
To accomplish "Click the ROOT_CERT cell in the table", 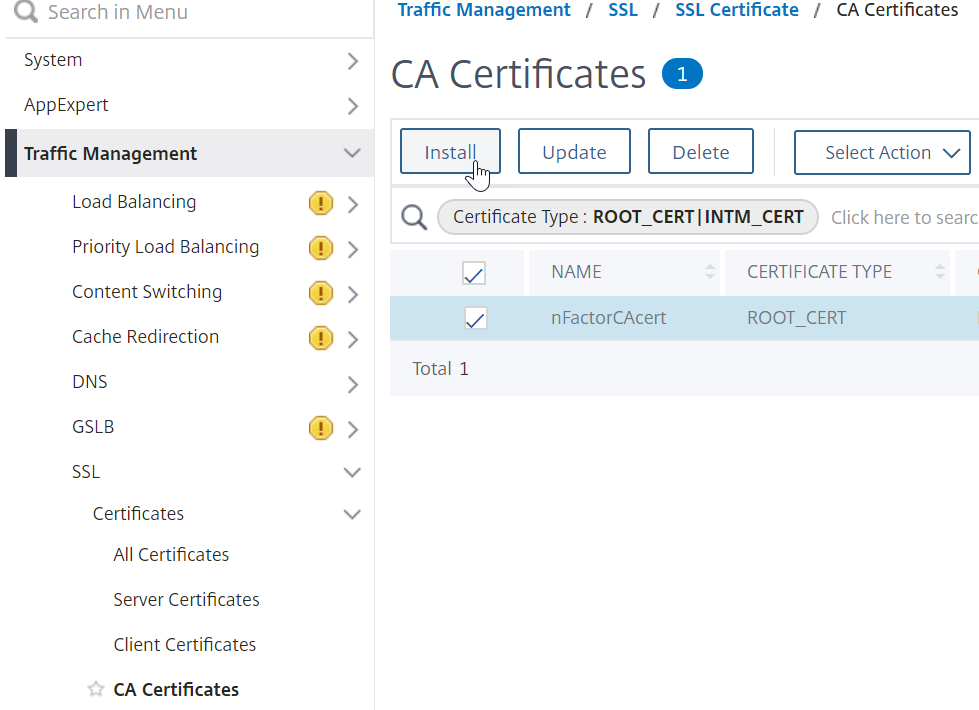I will 797,318.
